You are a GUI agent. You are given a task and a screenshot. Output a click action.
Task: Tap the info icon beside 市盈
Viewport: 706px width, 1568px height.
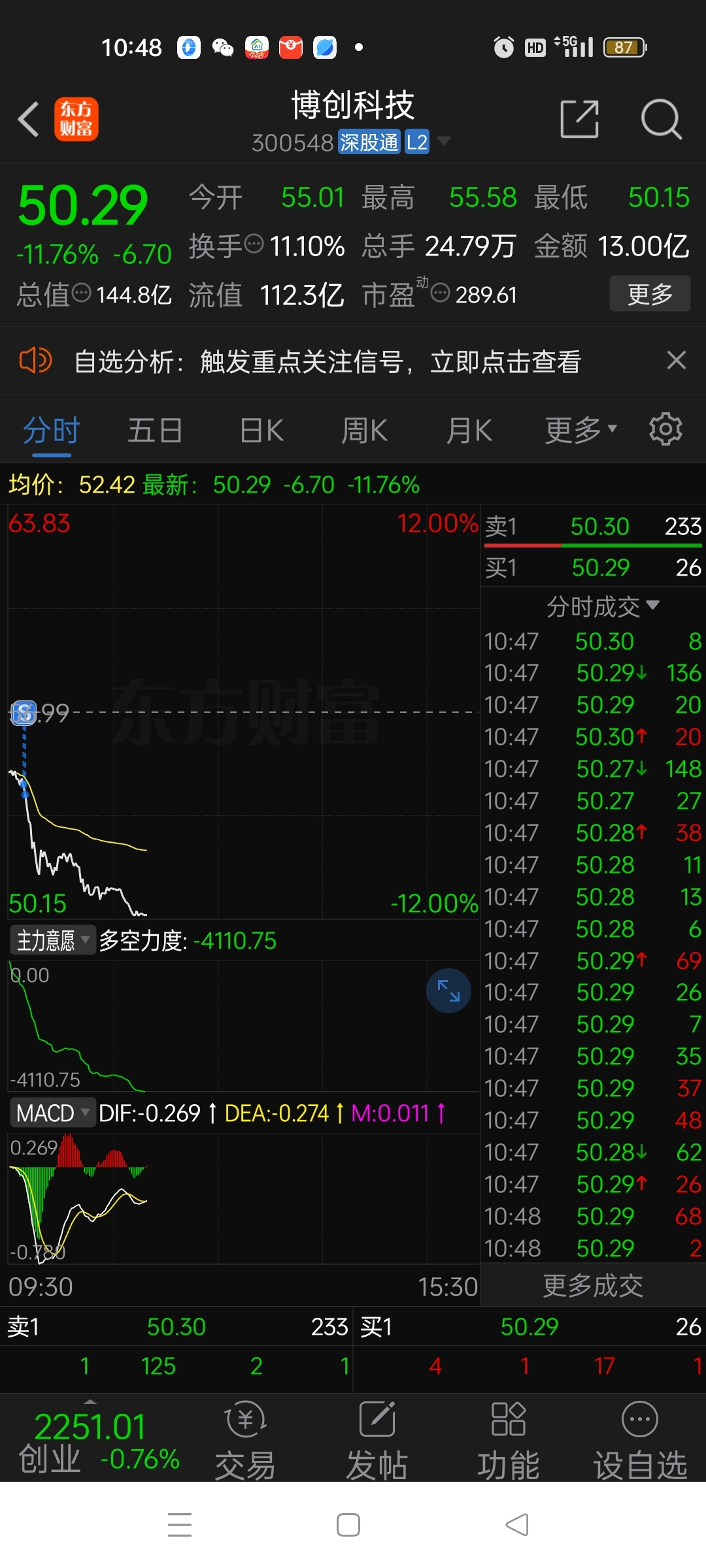tap(441, 293)
